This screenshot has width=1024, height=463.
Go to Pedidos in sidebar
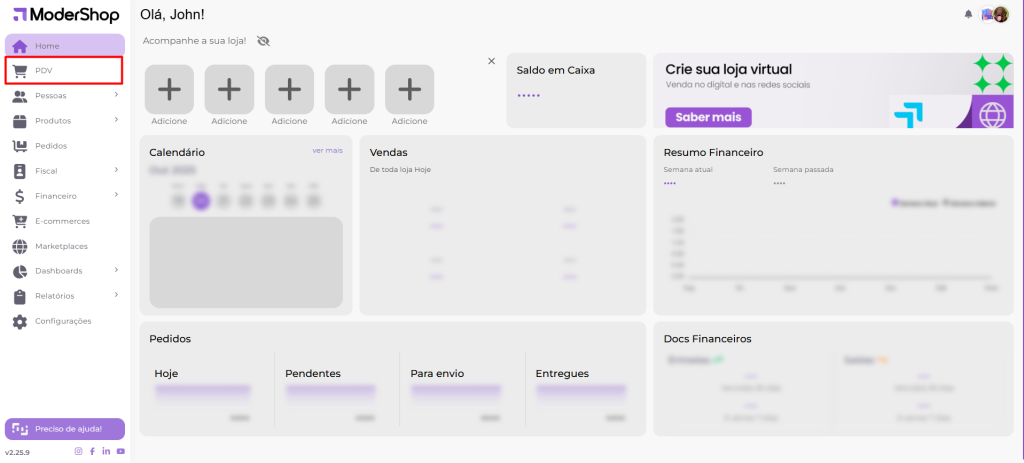(x=50, y=146)
